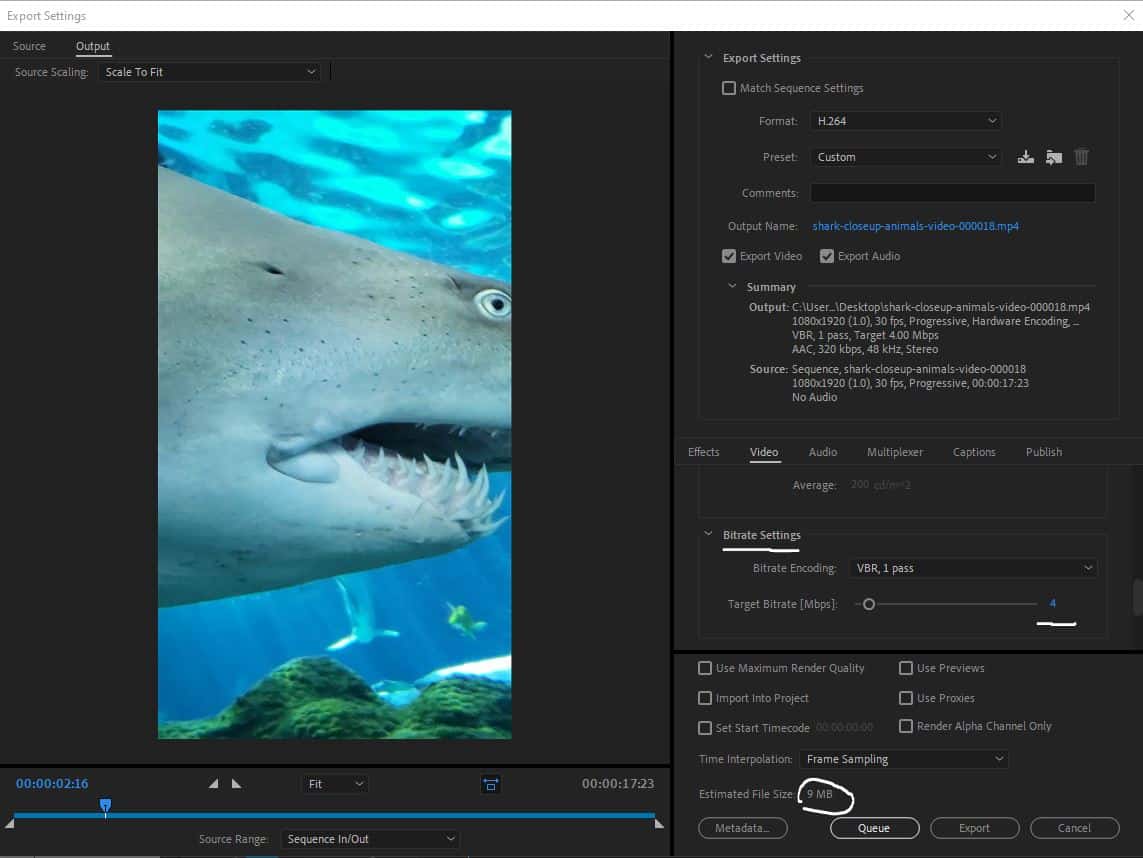The image size is (1143, 858).
Task: Collapse the Summary section
Action: coord(733,286)
